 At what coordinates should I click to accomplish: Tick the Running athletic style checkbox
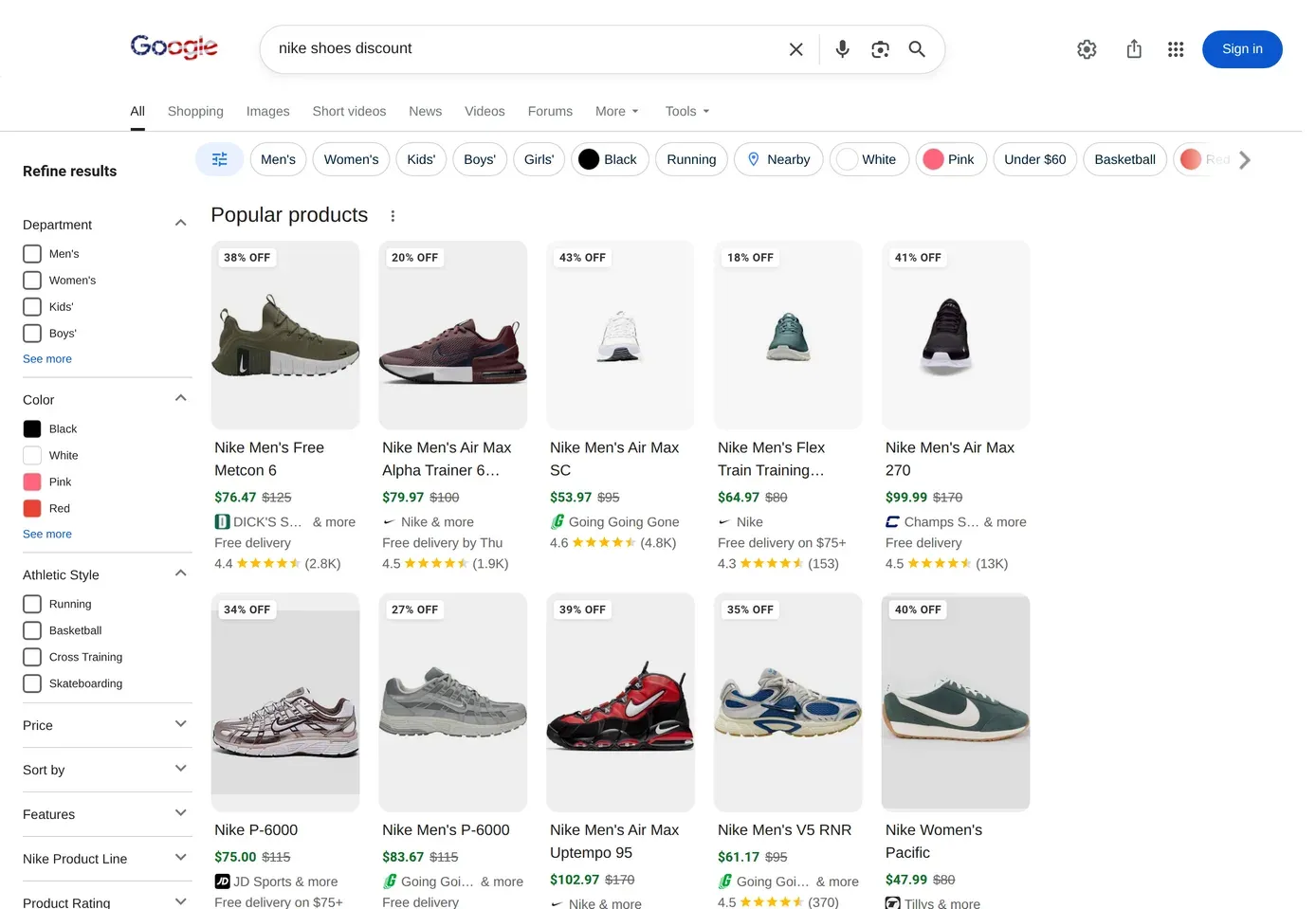tap(32, 604)
